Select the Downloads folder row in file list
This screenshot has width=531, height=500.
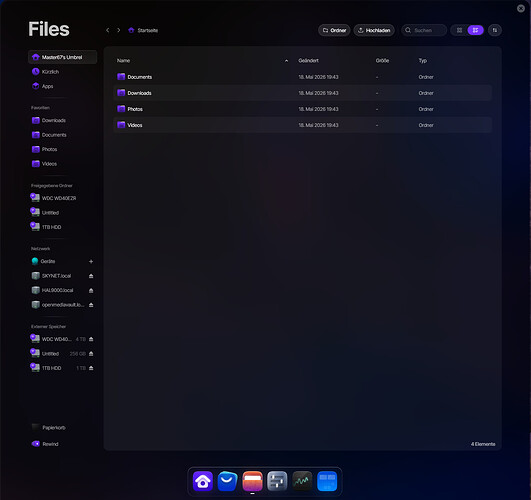pyautogui.click(x=303, y=93)
